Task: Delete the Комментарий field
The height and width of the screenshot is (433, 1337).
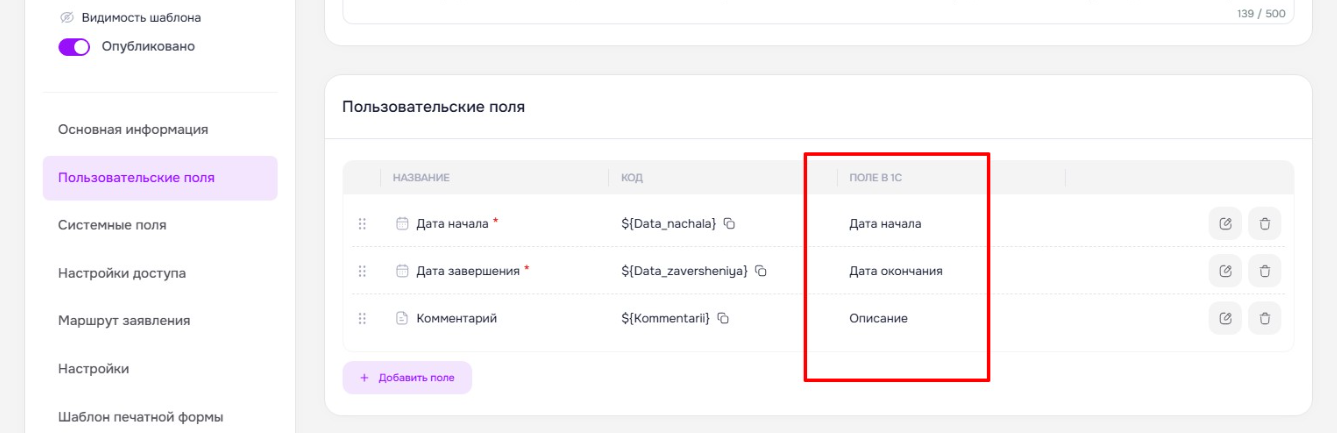Action: point(1264,318)
